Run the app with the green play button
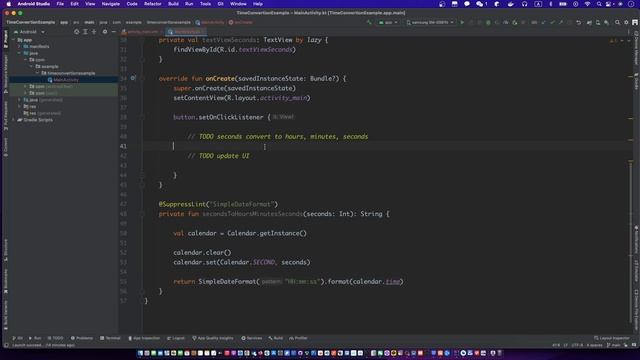Screen dimensions: 640x360 (x=462, y=22)
